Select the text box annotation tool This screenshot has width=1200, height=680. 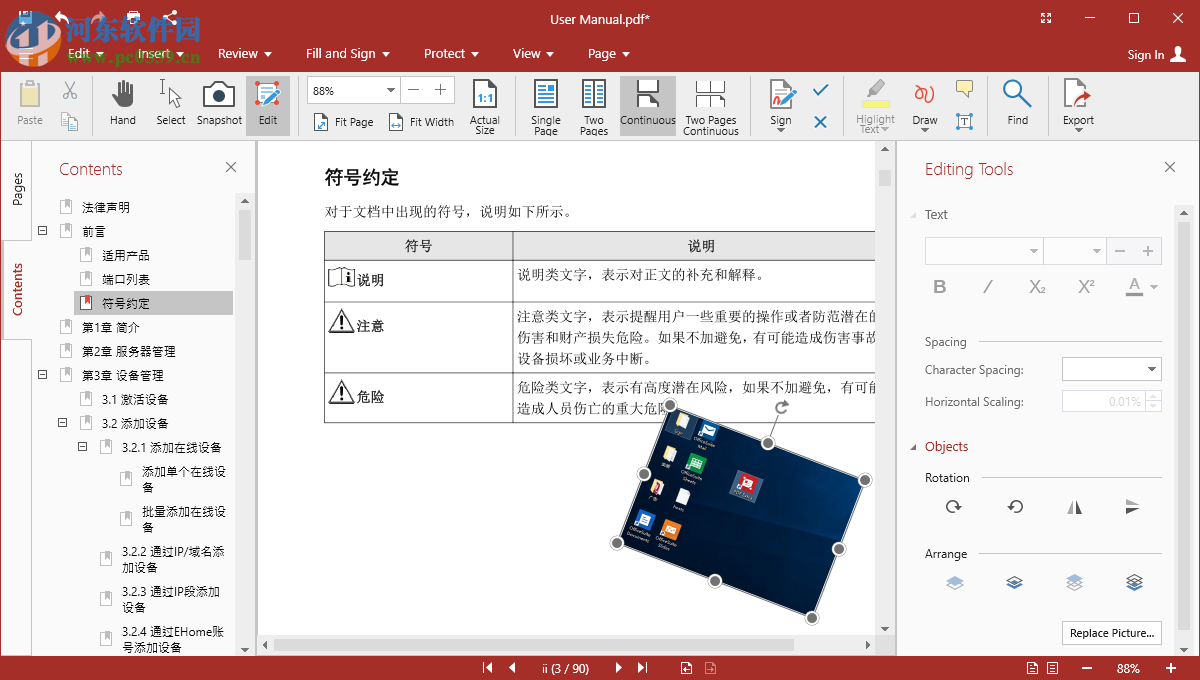coord(963,121)
